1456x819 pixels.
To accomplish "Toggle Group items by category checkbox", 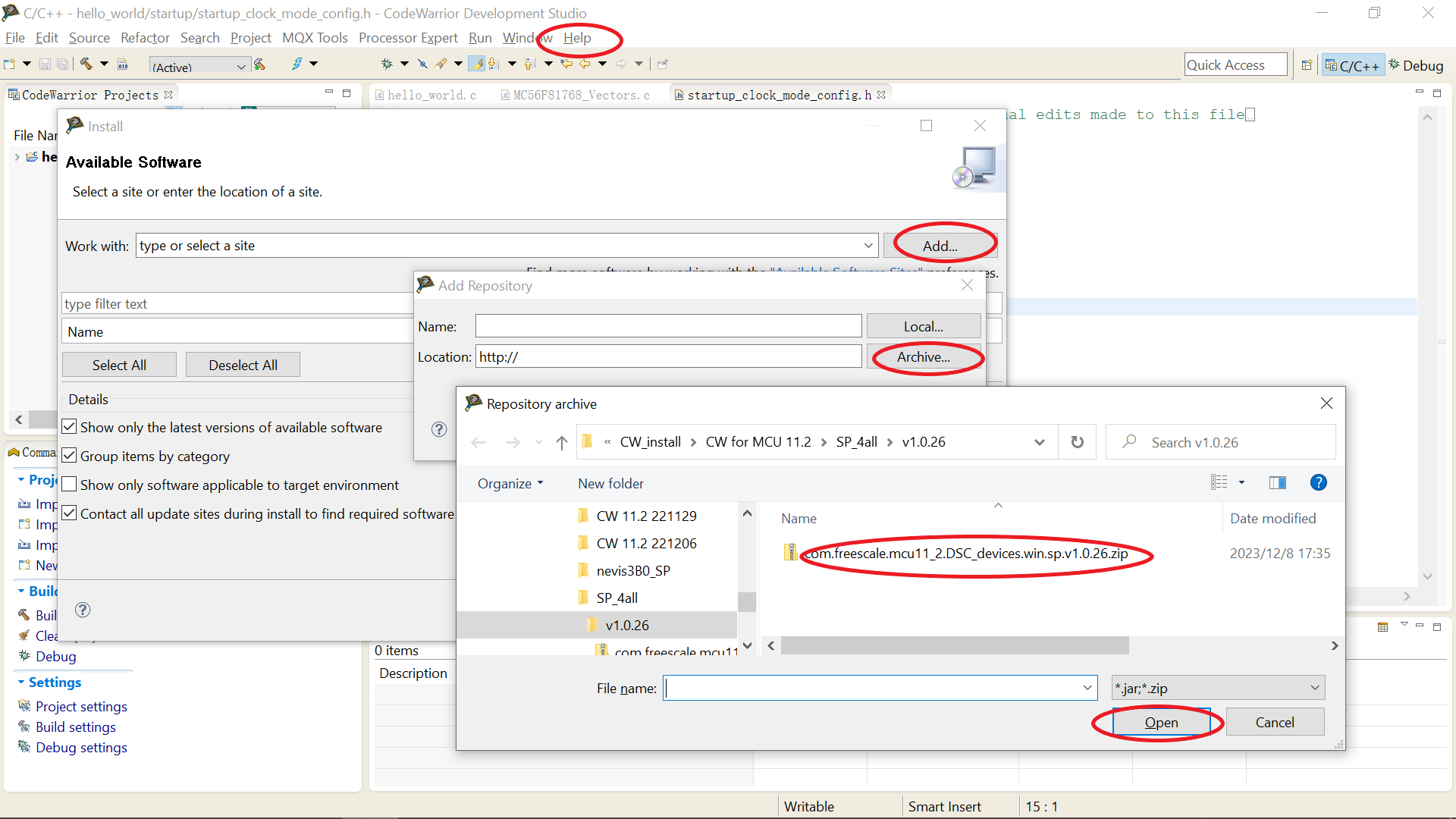I will pos(69,456).
